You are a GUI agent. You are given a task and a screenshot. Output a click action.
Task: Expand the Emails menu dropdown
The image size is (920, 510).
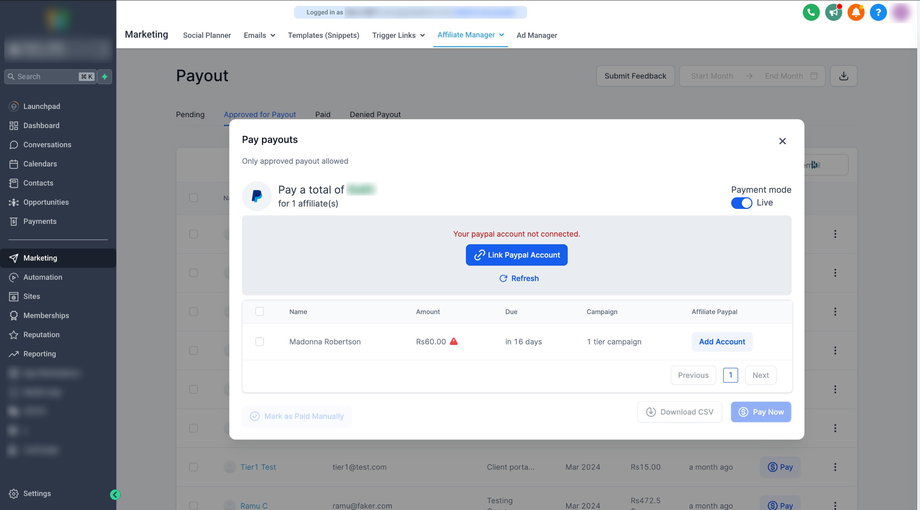[259, 35]
